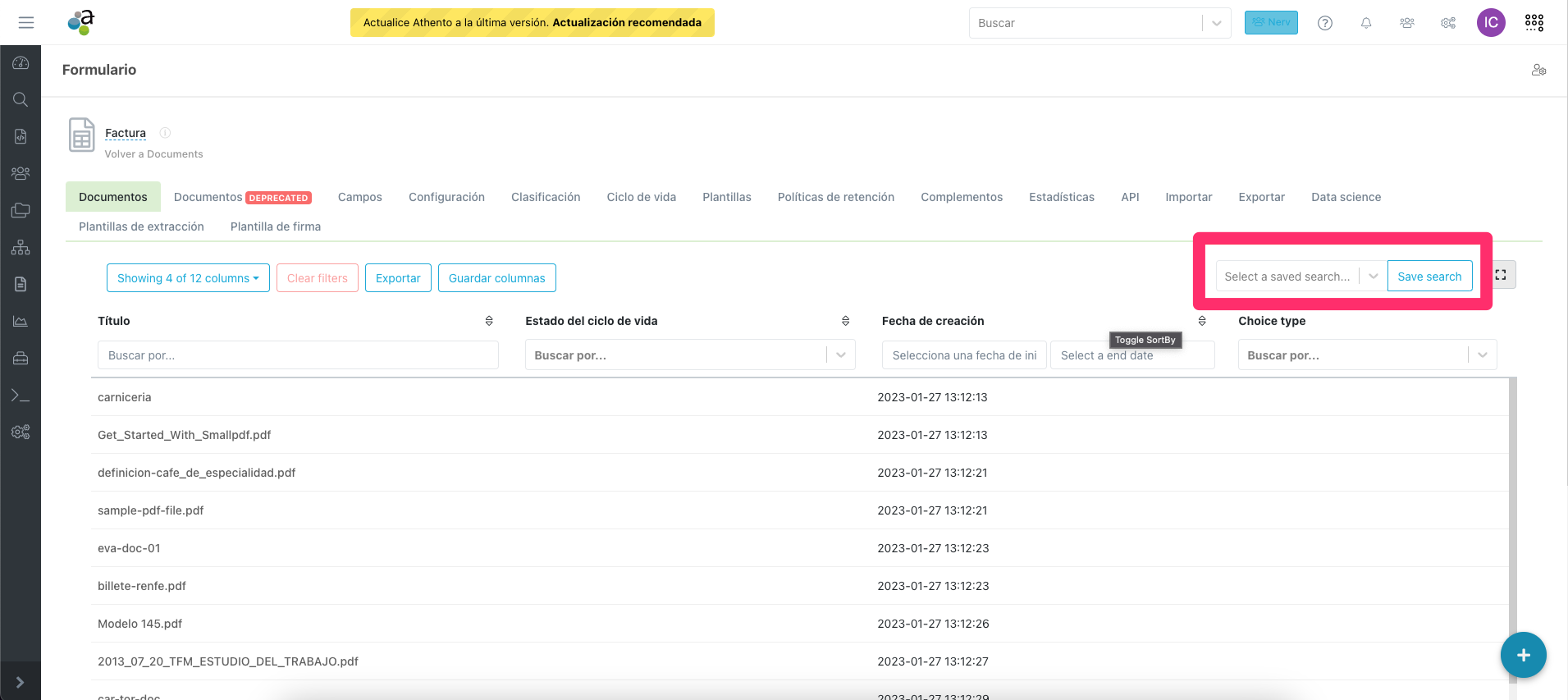Viewport: 1568px width, 700px height.
Task: Toggle sort on Estado del ciclo de vida
Action: point(845,321)
